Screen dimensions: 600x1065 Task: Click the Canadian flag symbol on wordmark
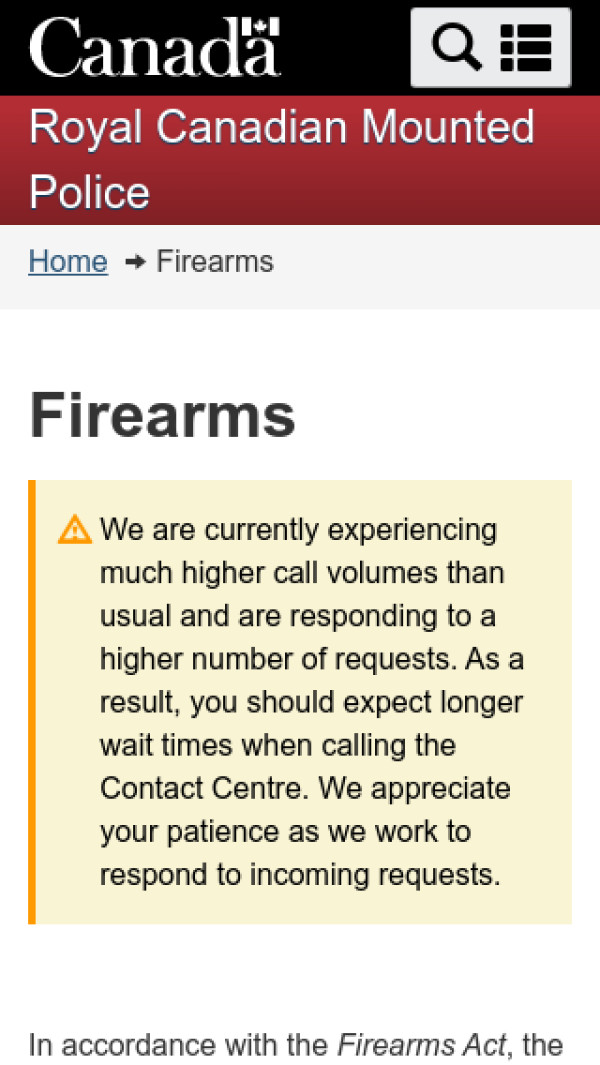(261, 26)
